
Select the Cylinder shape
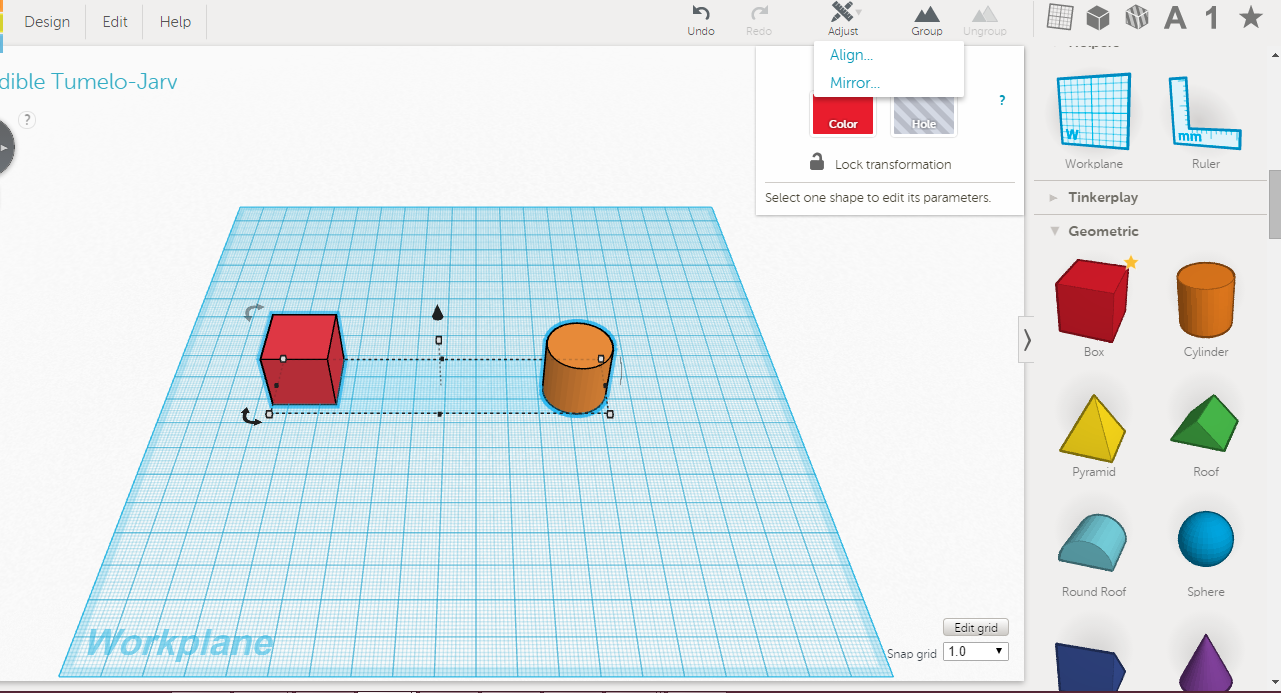point(1205,300)
